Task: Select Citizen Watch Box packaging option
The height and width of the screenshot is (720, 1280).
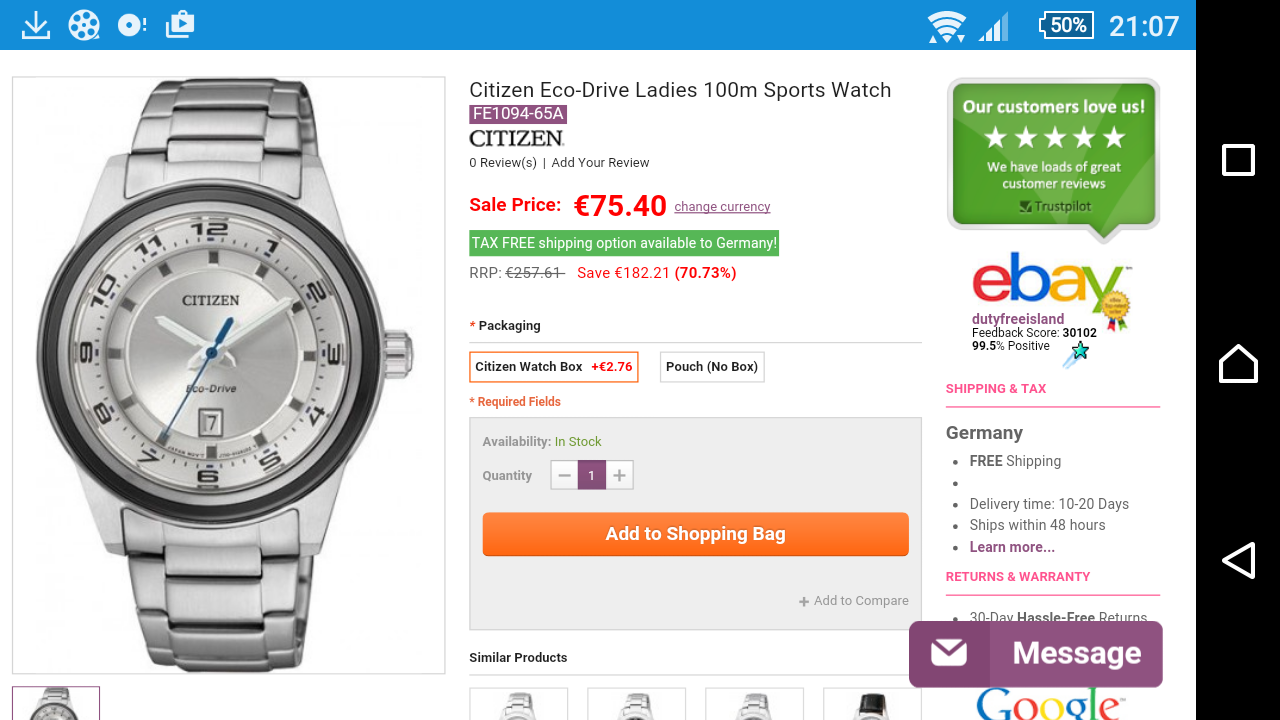Action: 553,367
